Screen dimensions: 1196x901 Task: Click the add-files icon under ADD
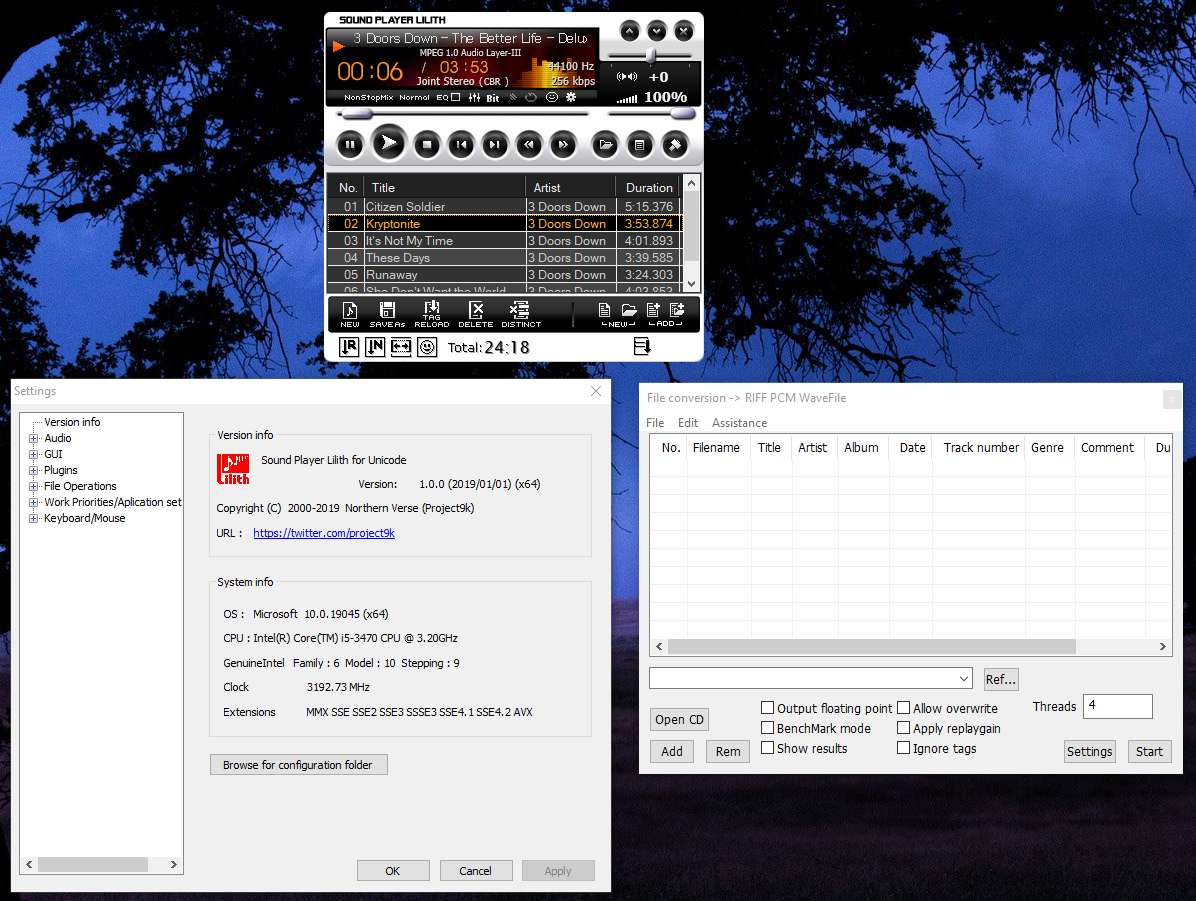tap(654, 310)
